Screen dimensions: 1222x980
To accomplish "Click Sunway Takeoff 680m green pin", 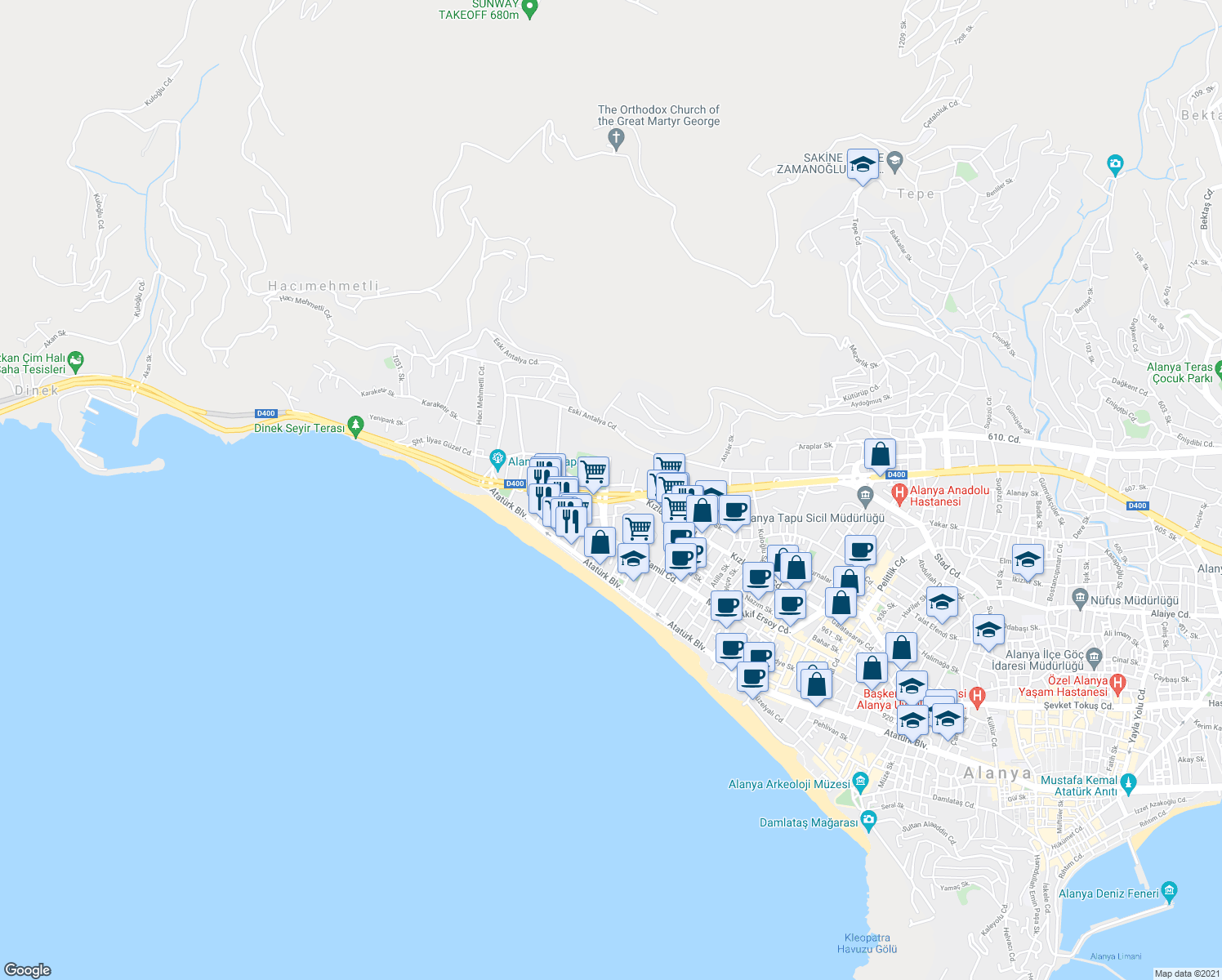I will click(x=529, y=9).
